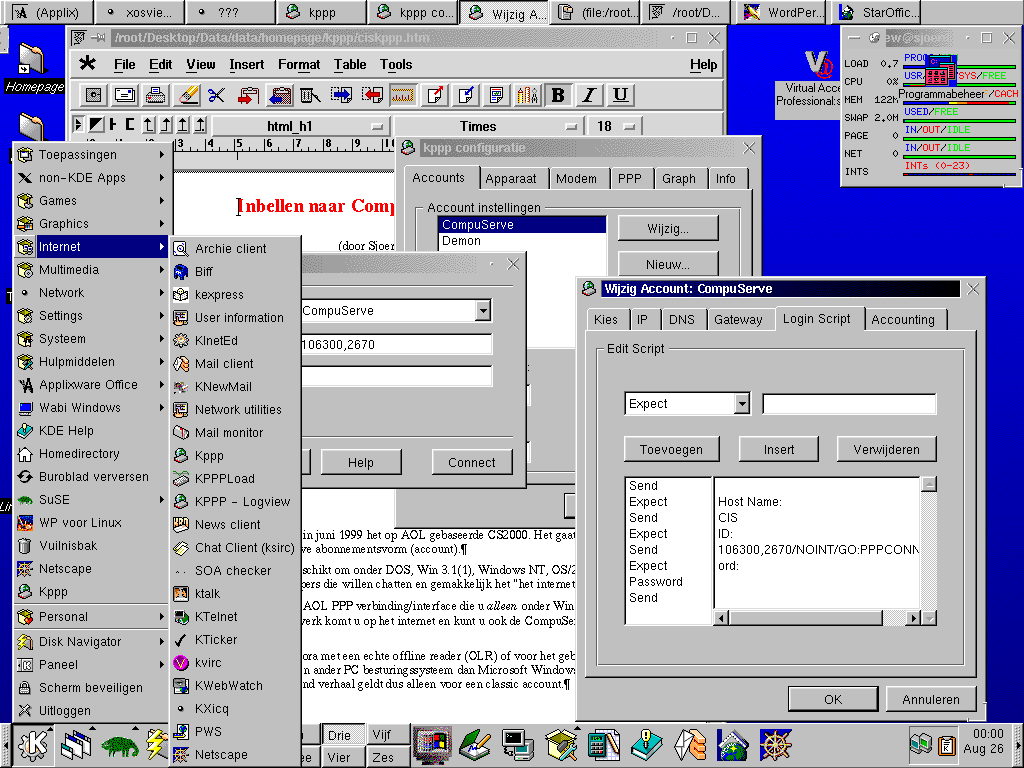Screen dimensions: 1024x768
Task: Click the Verwijderen button
Action: pos(886,449)
